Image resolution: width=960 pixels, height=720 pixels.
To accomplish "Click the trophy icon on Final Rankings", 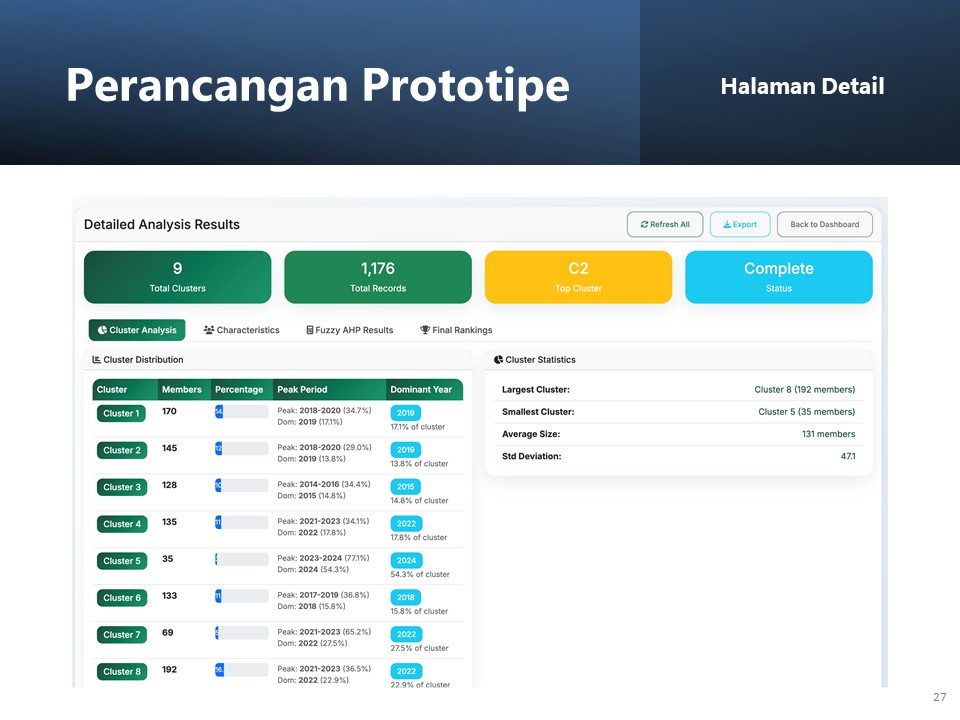I will [425, 330].
